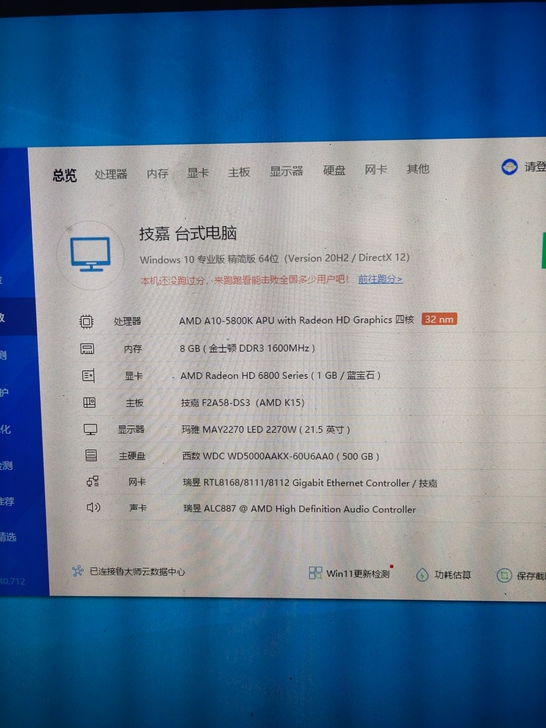Click the processor chip icon
This screenshot has width=546, height=728.
click(86, 321)
